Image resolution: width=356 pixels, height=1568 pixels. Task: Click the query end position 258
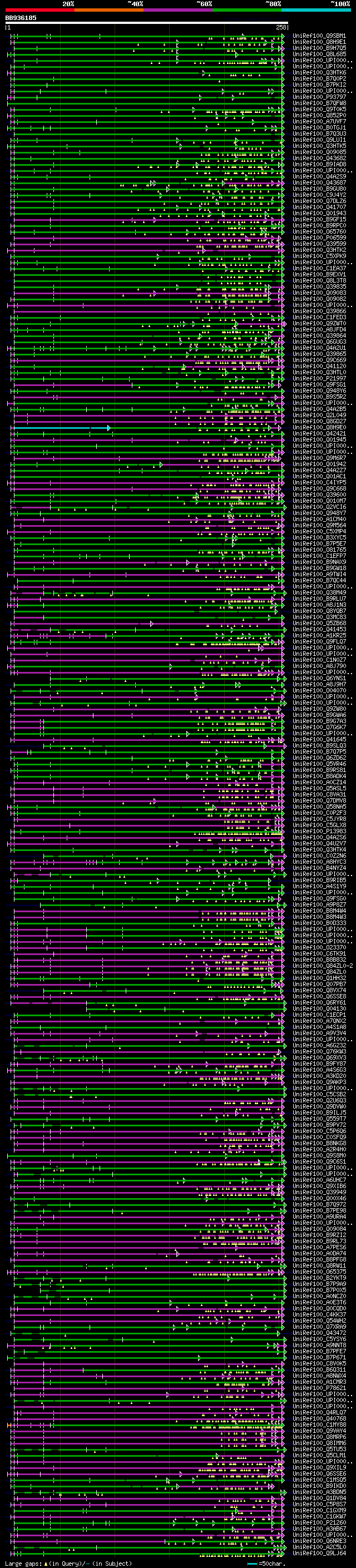281,27
